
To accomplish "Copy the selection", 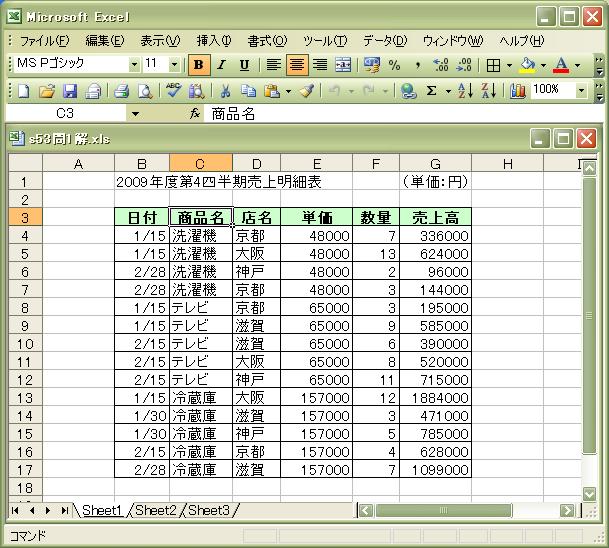I will coord(249,91).
